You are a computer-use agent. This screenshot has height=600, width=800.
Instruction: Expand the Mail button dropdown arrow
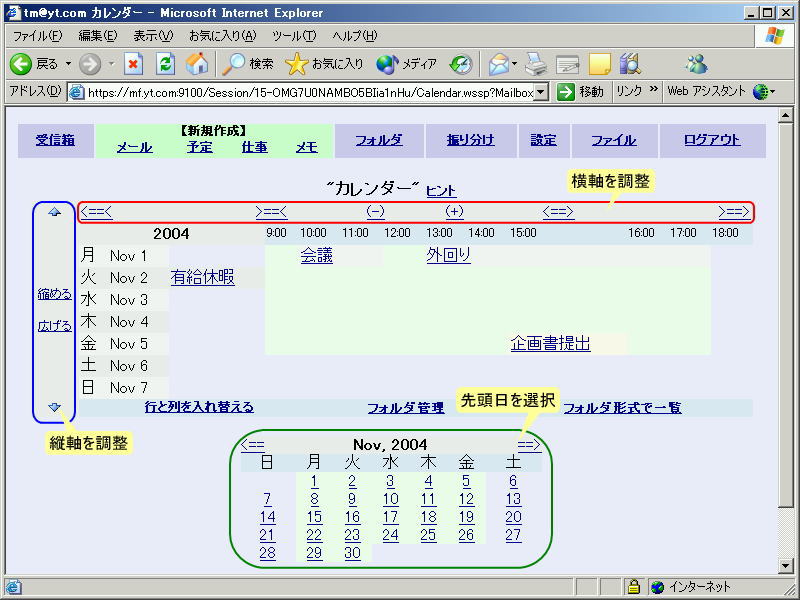515,64
